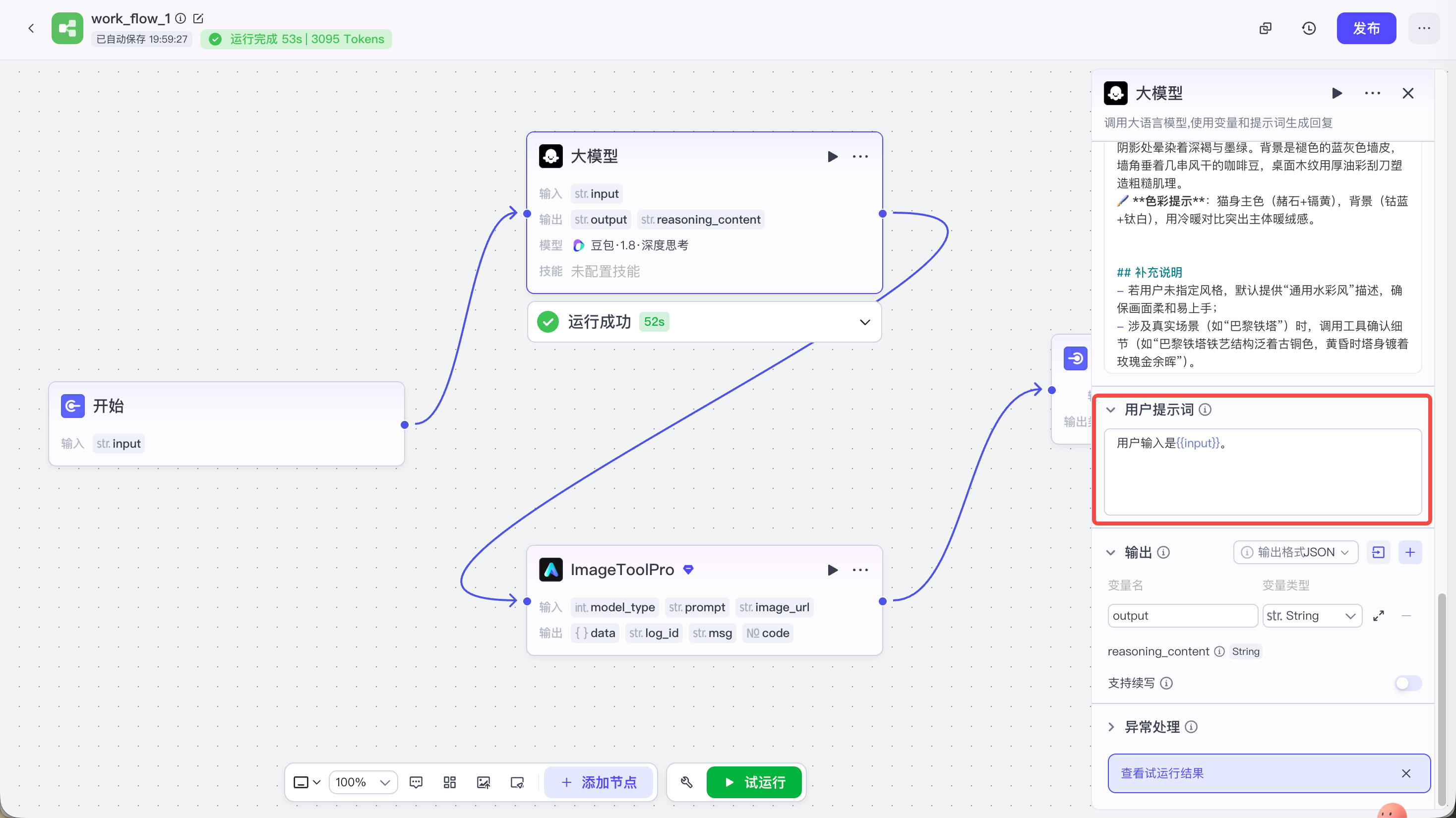
Task: Open the duplicate workflow icon in header
Action: 1266,28
